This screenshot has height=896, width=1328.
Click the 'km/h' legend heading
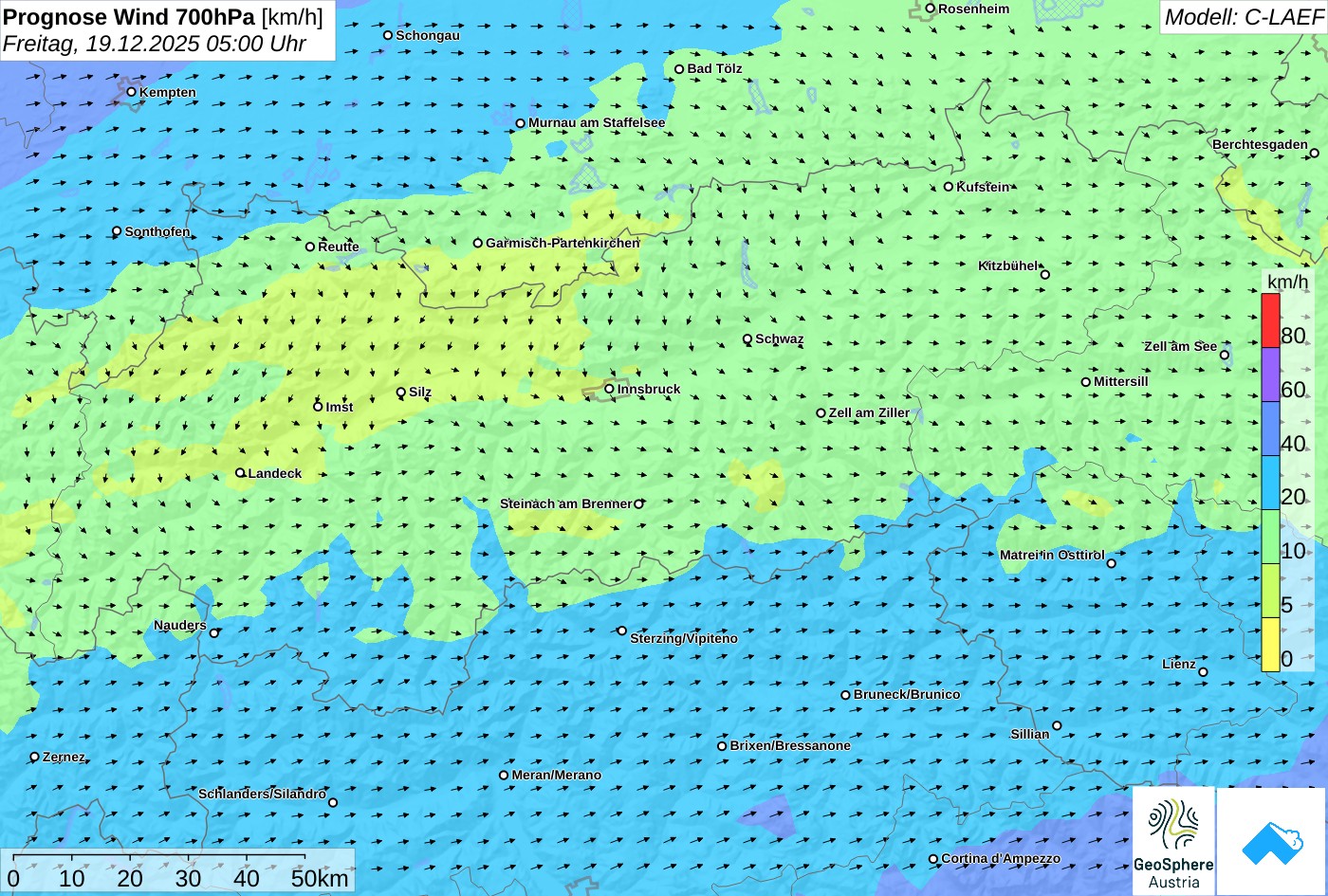click(x=1287, y=282)
